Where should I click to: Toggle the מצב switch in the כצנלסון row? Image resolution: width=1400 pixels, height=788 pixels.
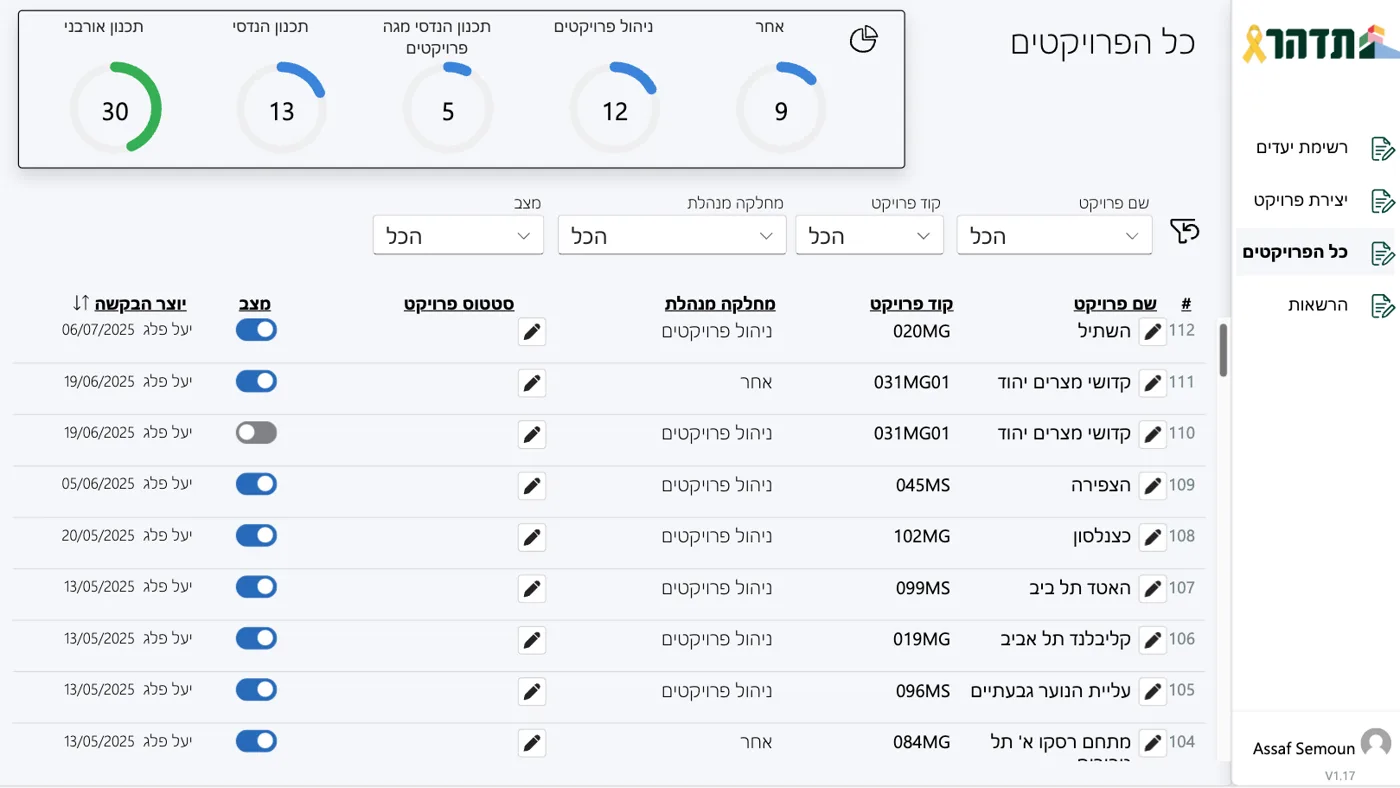point(256,535)
